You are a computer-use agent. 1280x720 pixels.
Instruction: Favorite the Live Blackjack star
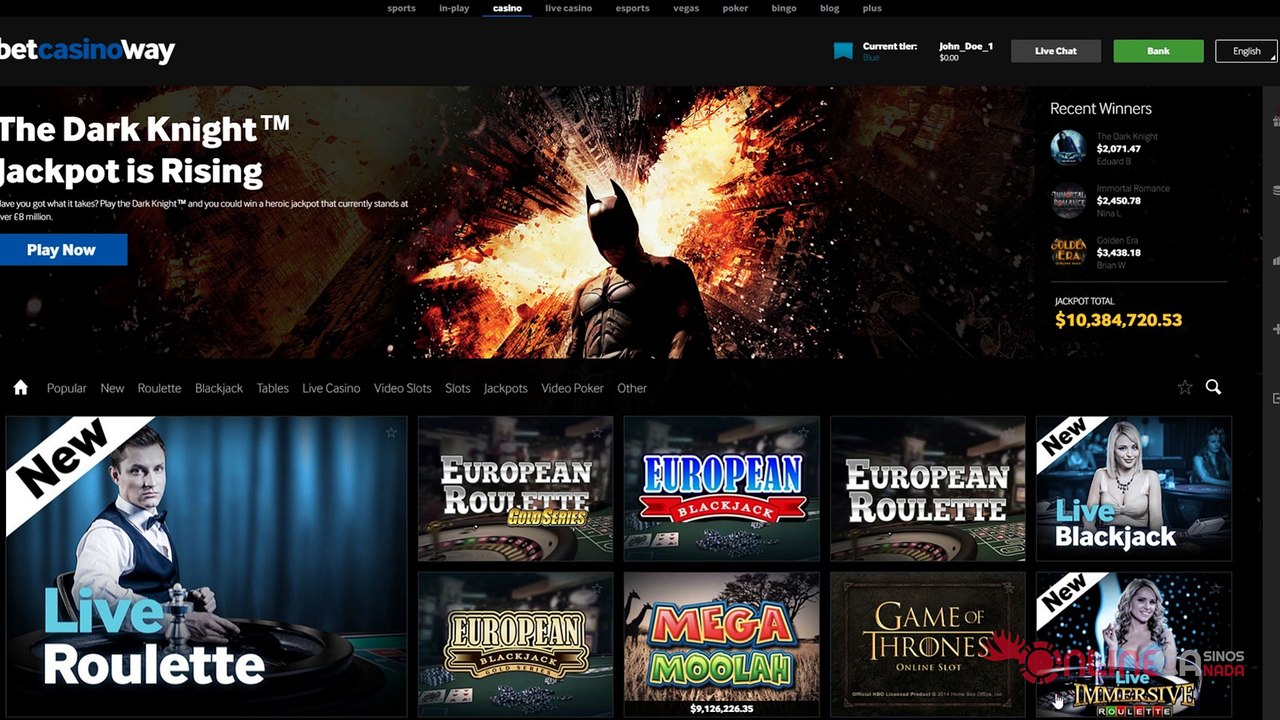coord(1216,433)
